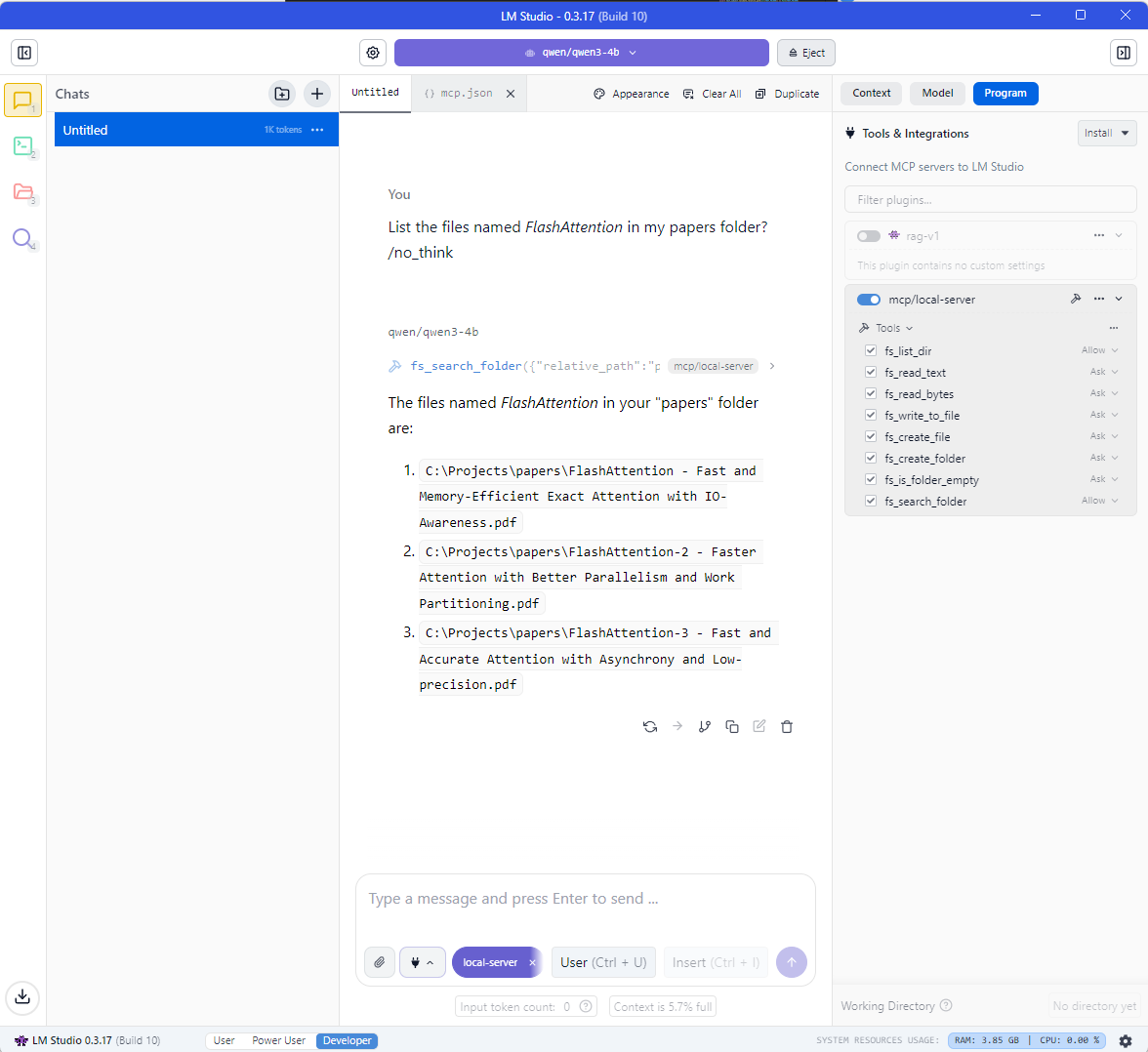Toggle the right sidebar panel icon
The image size is (1148, 1052).
click(1123, 53)
